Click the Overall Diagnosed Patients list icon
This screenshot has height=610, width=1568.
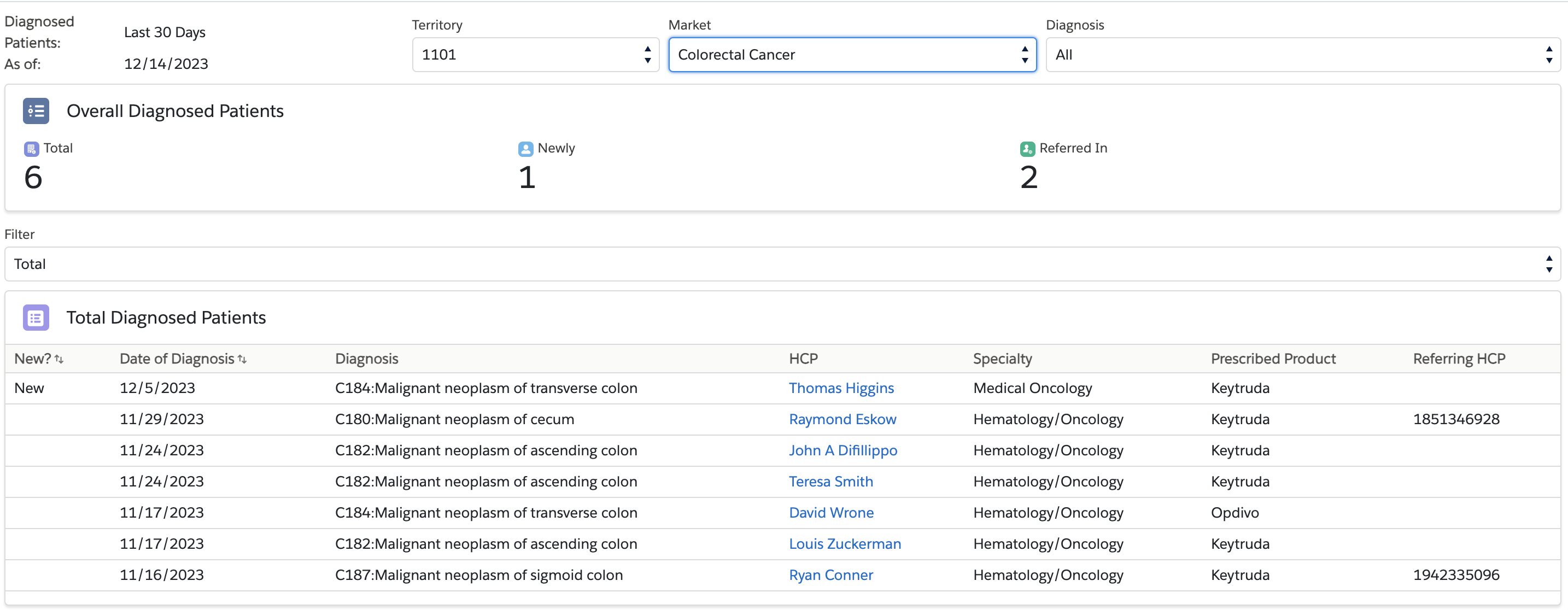[36, 111]
